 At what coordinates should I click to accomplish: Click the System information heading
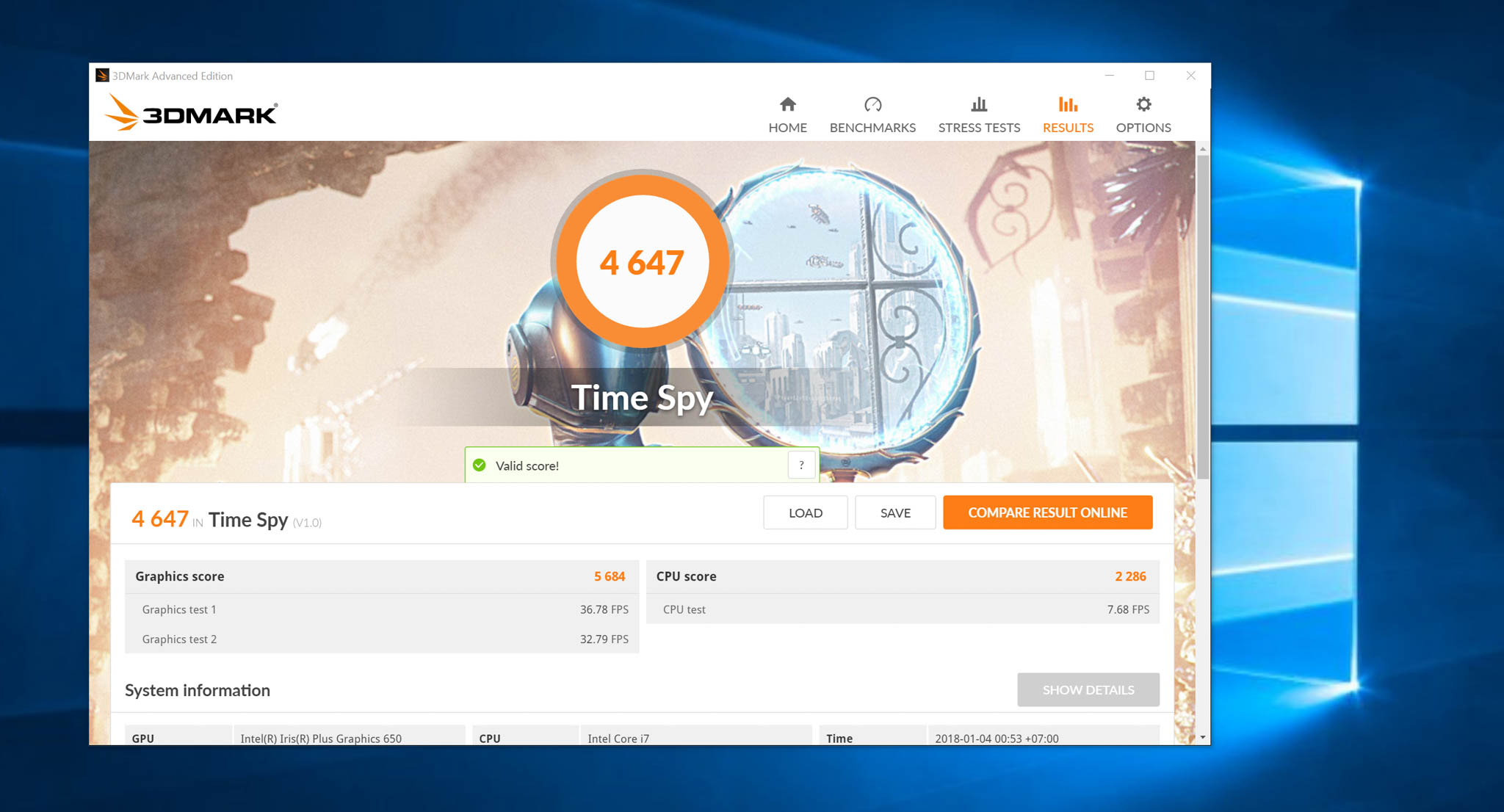(198, 690)
